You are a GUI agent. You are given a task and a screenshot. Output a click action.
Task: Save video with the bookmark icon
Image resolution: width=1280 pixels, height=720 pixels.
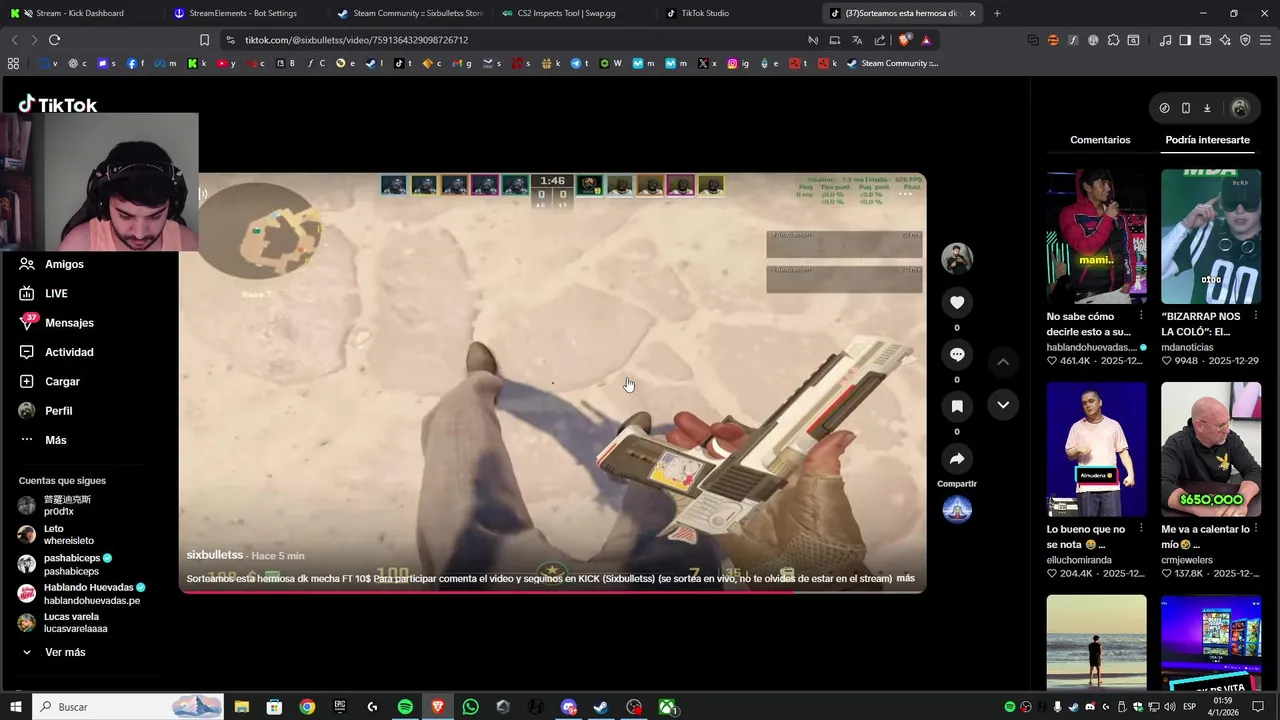[x=957, y=407]
